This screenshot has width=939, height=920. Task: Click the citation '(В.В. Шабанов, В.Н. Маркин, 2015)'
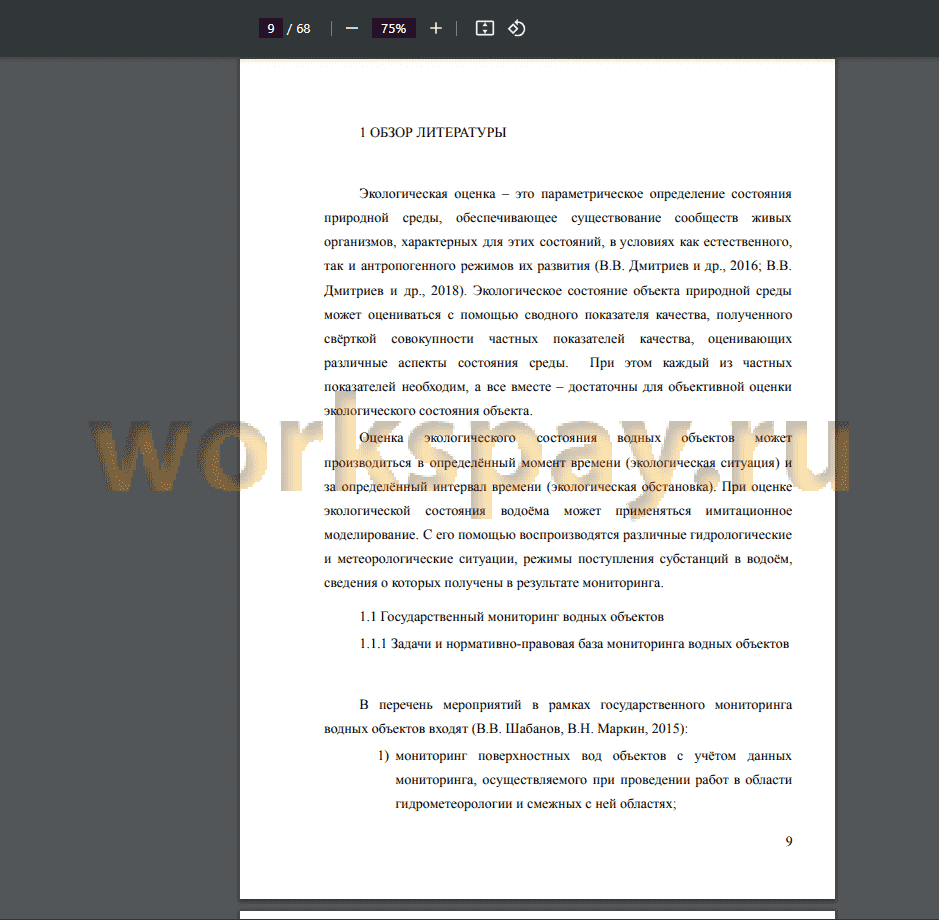click(x=580, y=729)
